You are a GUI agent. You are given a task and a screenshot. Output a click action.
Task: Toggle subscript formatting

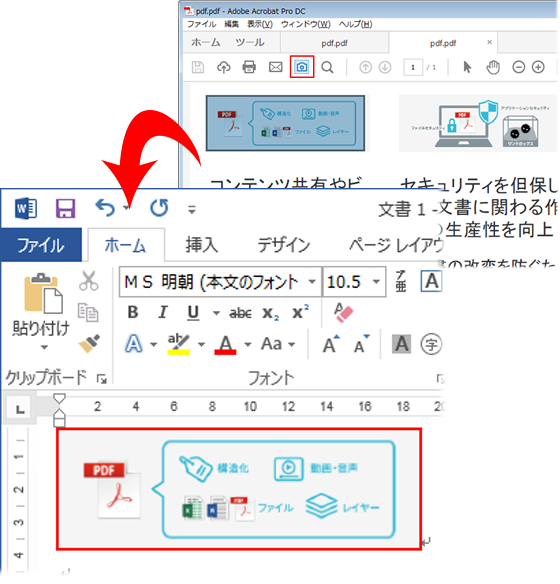270,314
